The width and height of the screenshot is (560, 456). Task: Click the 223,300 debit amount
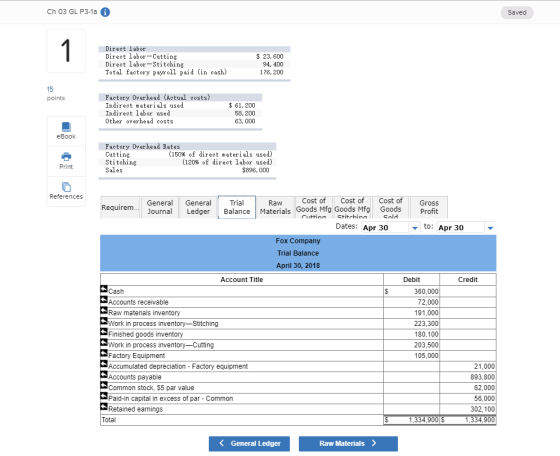point(426,324)
